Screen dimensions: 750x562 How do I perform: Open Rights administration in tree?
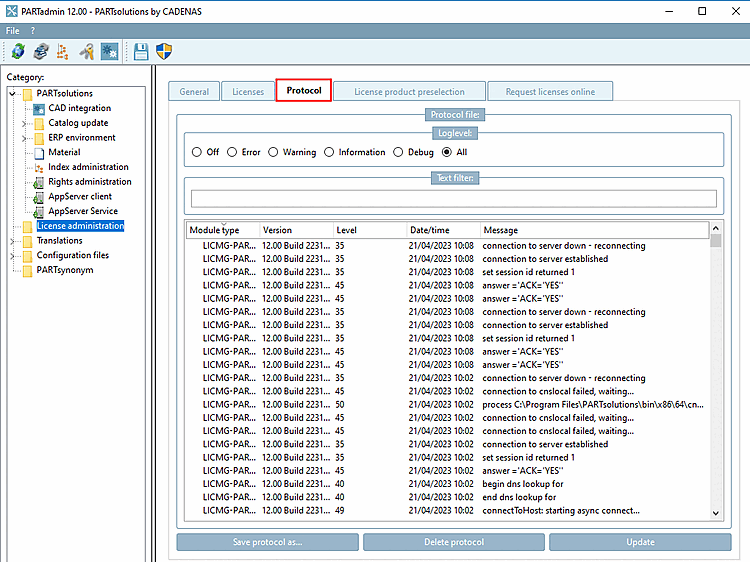(x=89, y=182)
